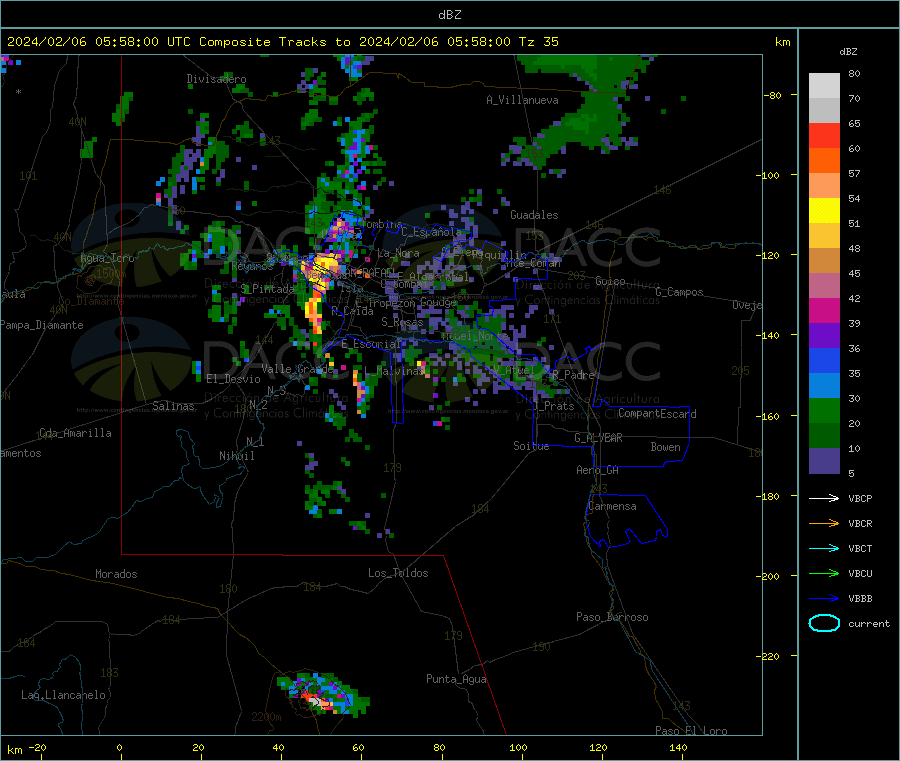This screenshot has width=900, height=761.
Task: Click the 'Morados' map label
Action: pos(116,574)
